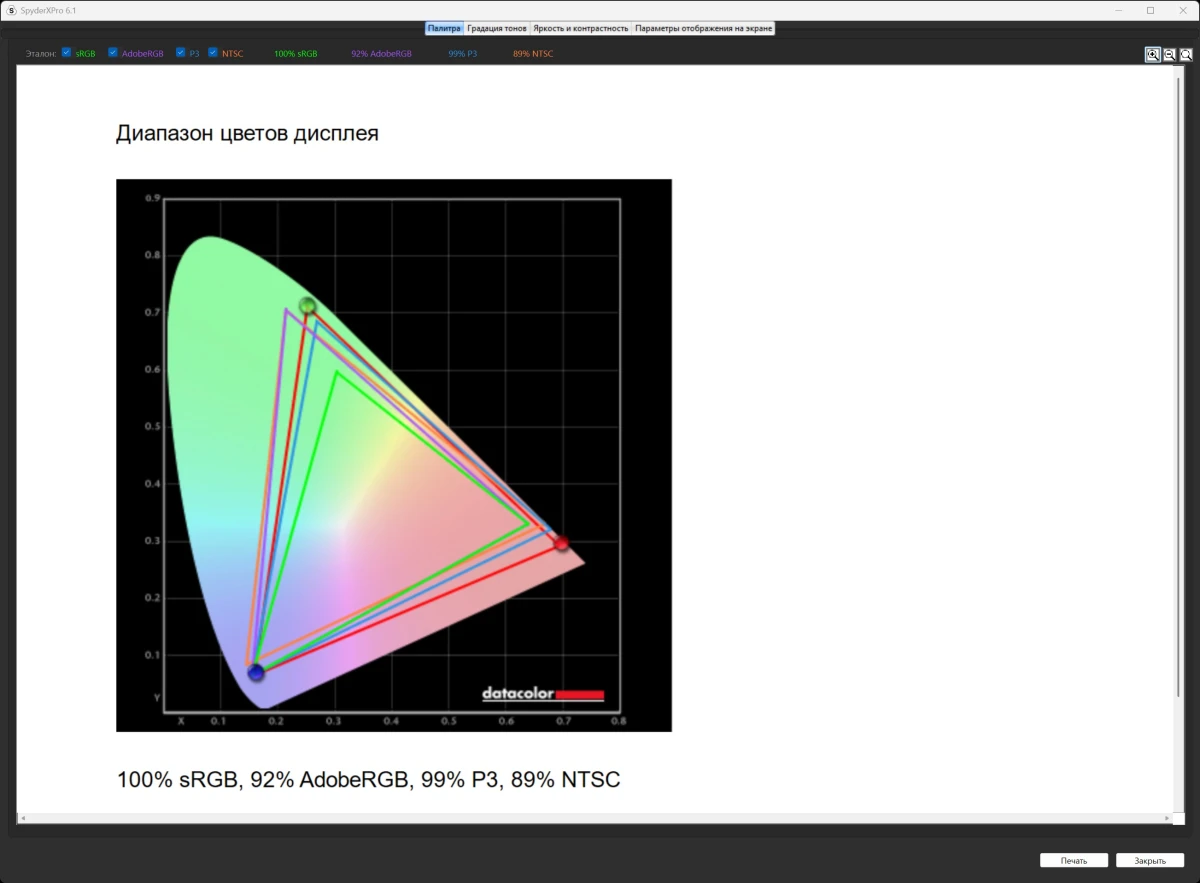The image size is (1200, 883).
Task: Click the zoom in magnifier icon
Action: tap(1153, 55)
